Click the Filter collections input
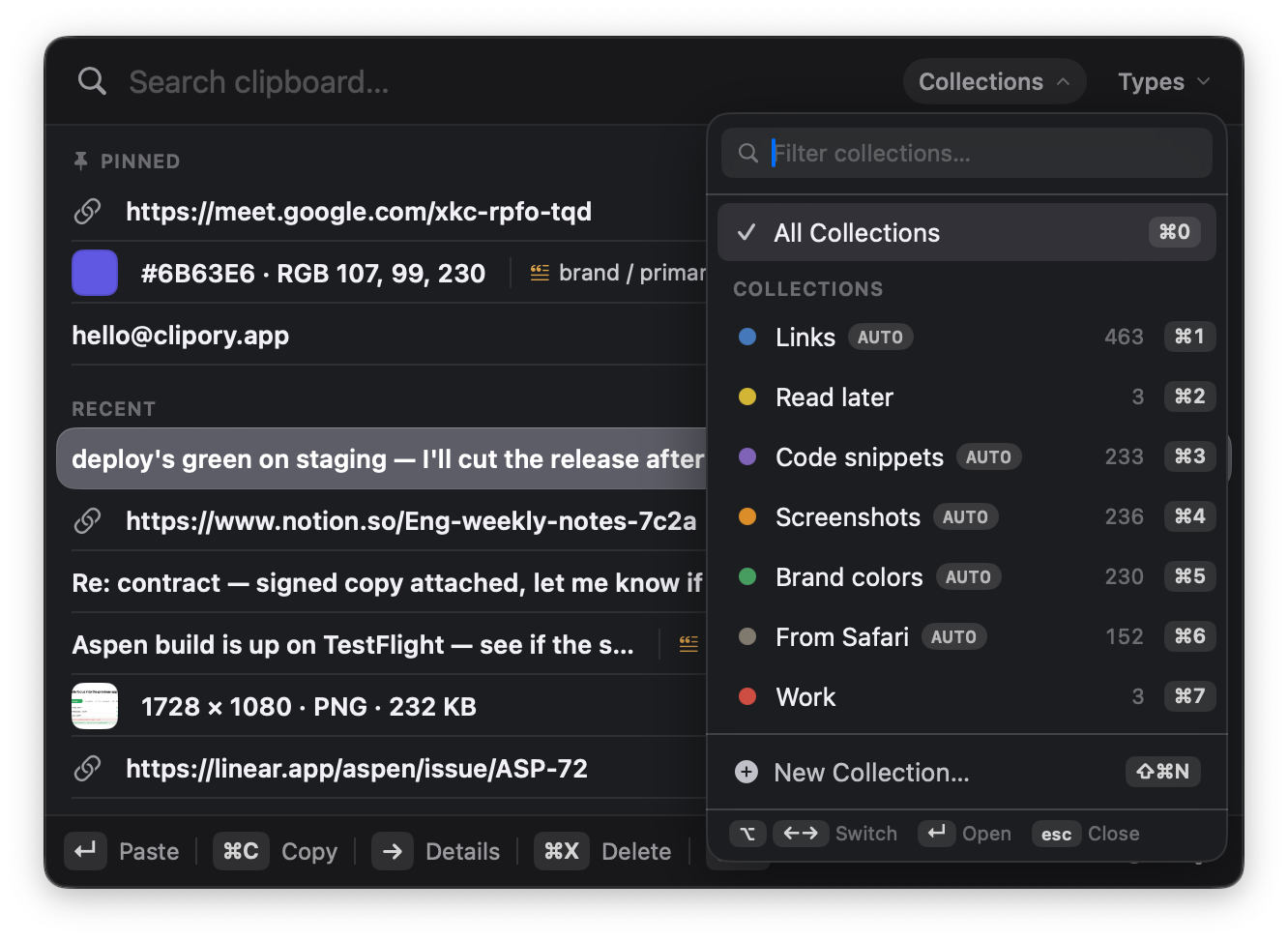This screenshot has width=1288, height=940. pyautogui.click(x=967, y=153)
